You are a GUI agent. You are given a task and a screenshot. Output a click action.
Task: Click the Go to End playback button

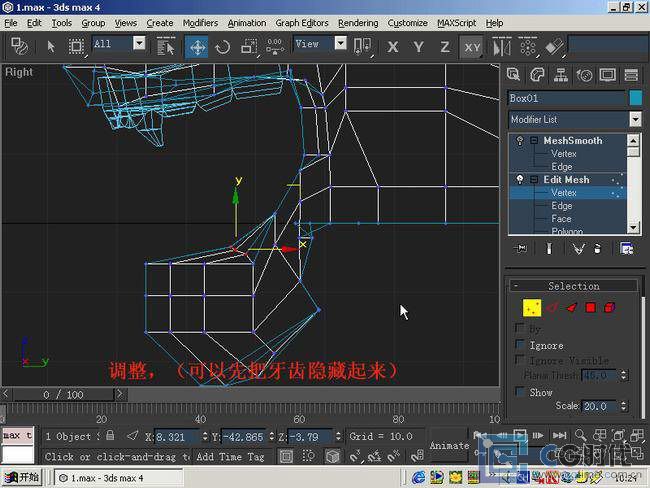click(x=559, y=435)
